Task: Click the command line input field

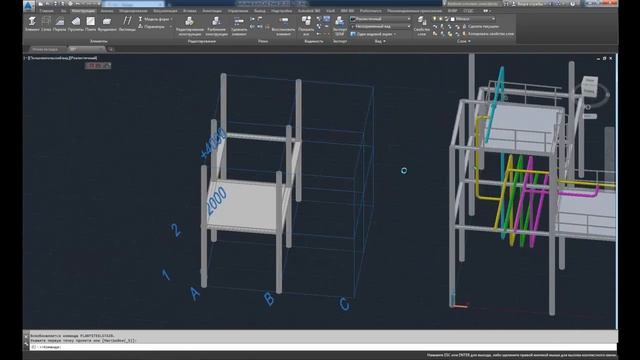Action: pos(322,347)
